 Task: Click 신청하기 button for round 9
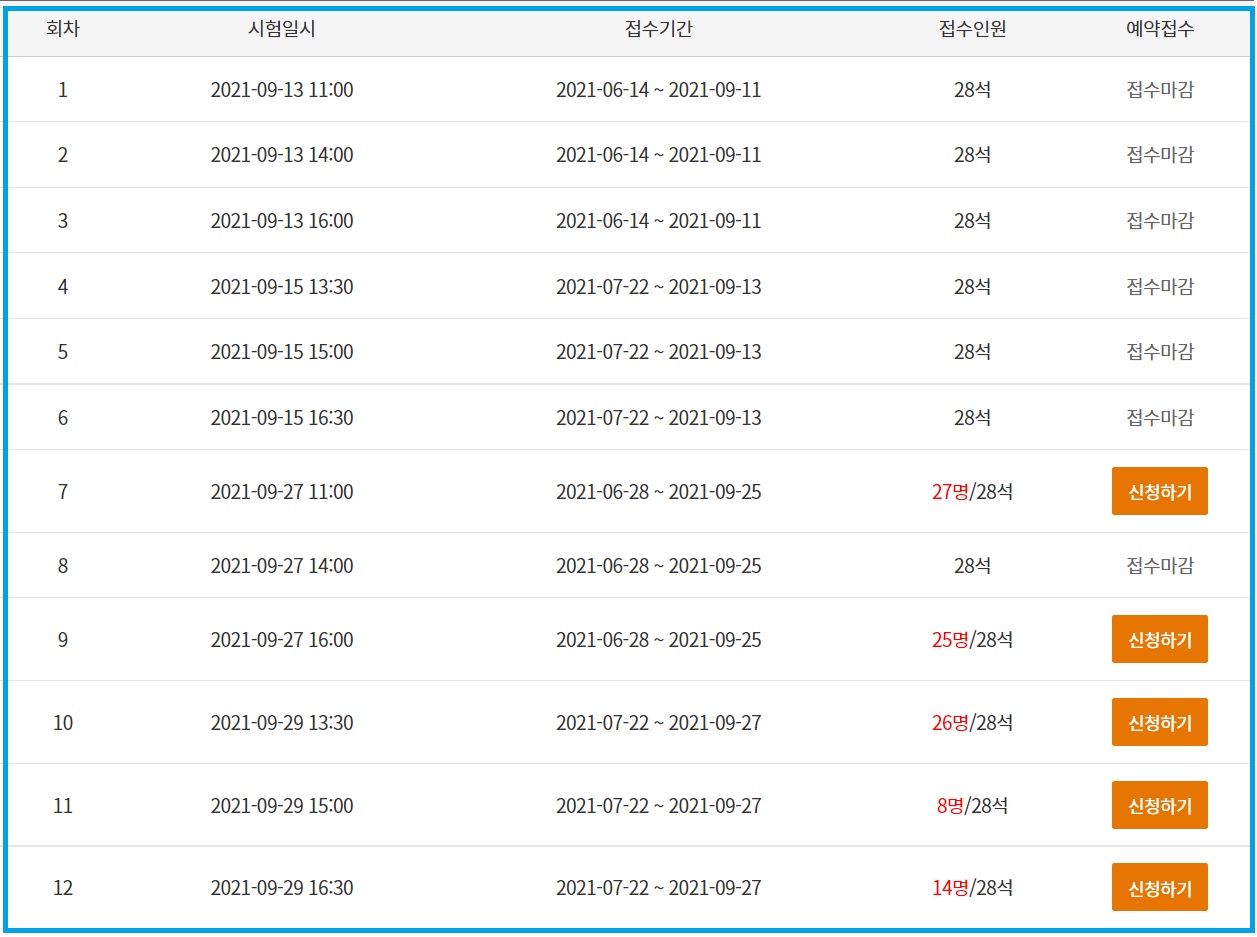(x=1159, y=639)
